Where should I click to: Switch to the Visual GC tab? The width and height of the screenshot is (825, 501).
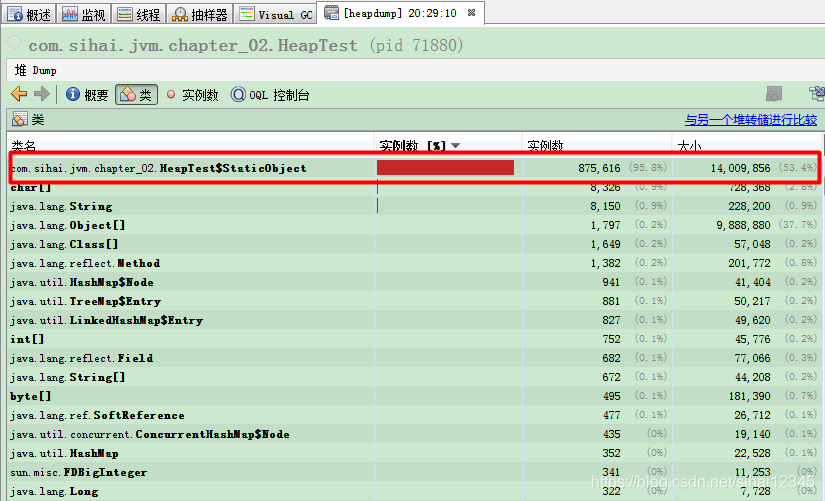(x=276, y=14)
